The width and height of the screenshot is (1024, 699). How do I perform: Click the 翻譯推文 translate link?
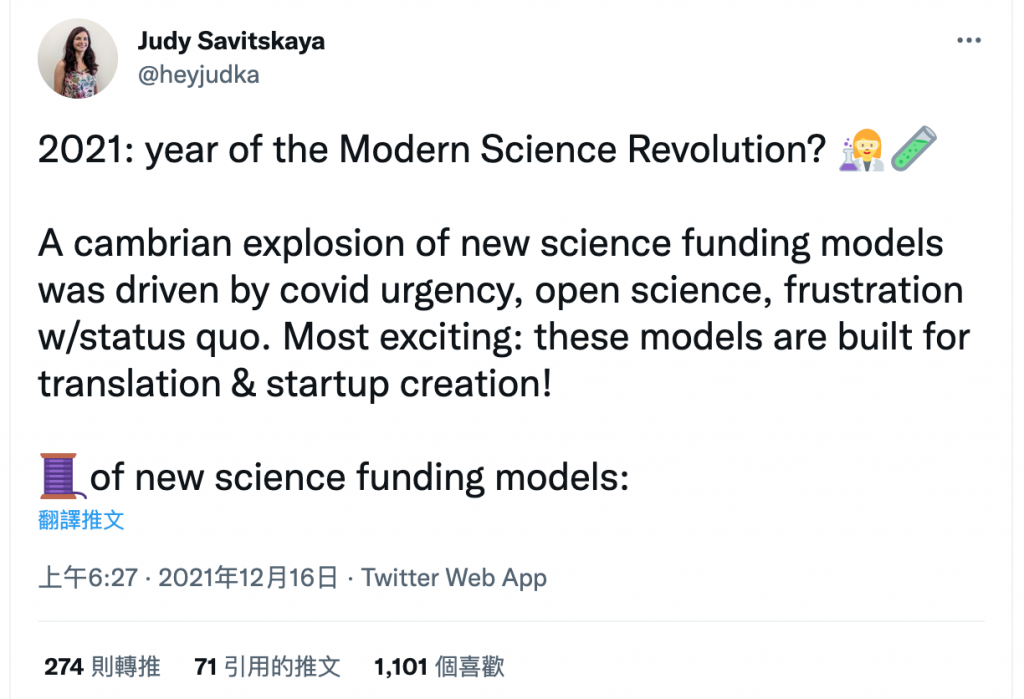point(81,520)
